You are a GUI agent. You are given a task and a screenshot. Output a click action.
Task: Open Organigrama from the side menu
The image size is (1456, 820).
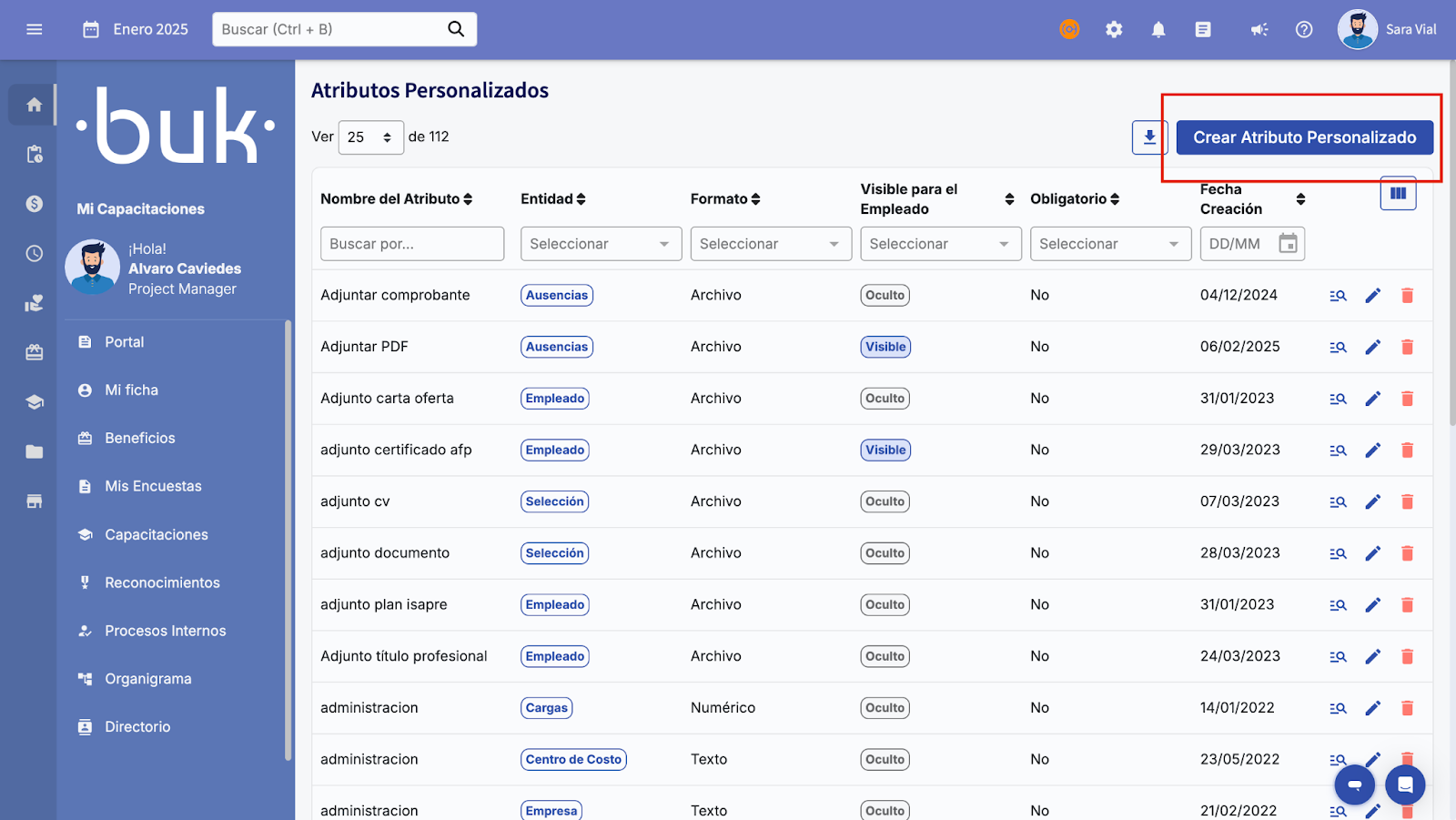coord(147,679)
